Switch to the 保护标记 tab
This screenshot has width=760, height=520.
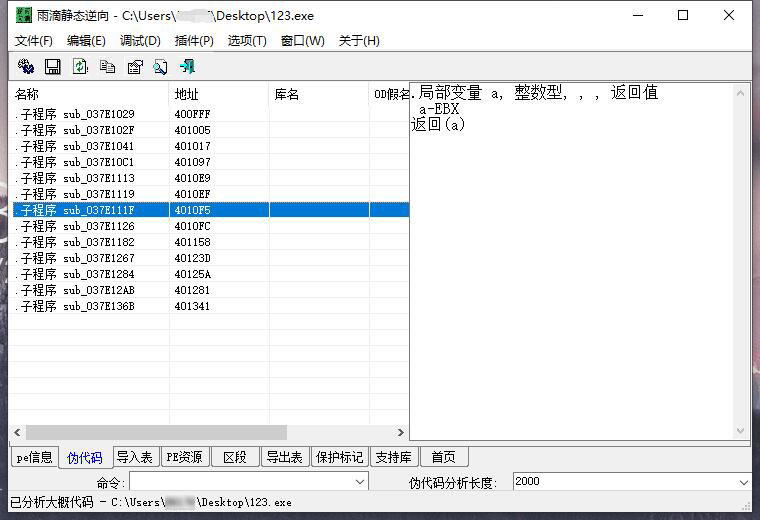pyautogui.click(x=339, y=457)
